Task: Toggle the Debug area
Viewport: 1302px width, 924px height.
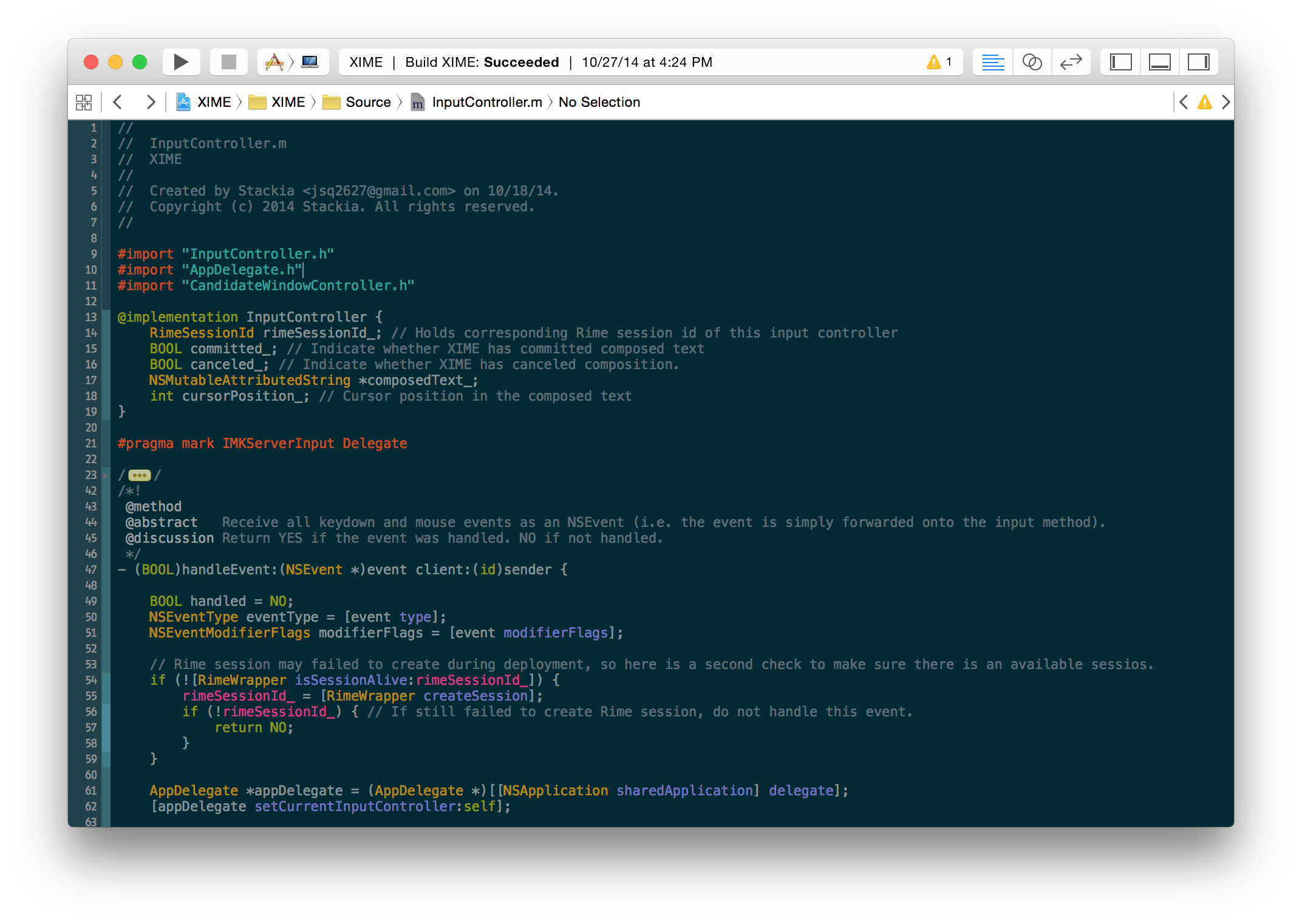Action: click(1159, 62)
